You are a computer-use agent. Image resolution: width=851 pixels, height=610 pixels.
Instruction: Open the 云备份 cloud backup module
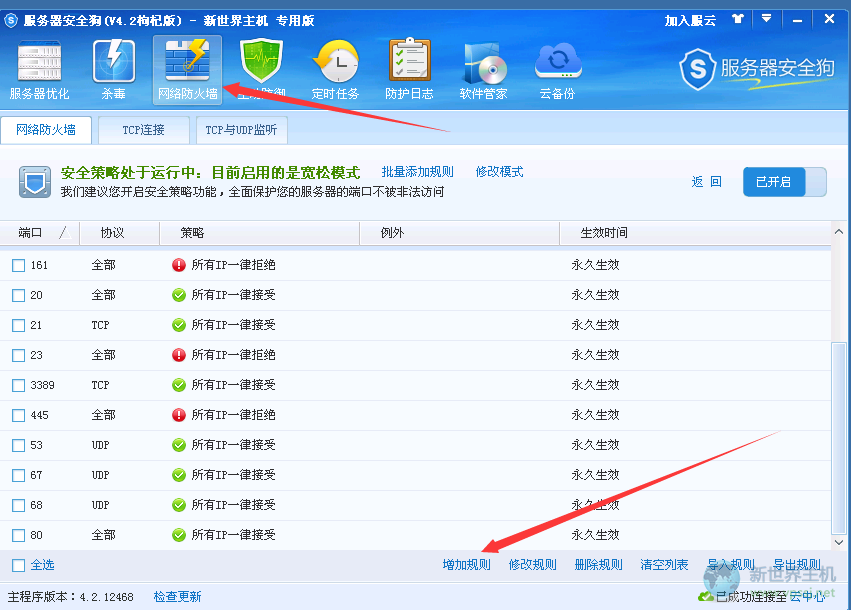pyautogui.click(x=557, y=69)
